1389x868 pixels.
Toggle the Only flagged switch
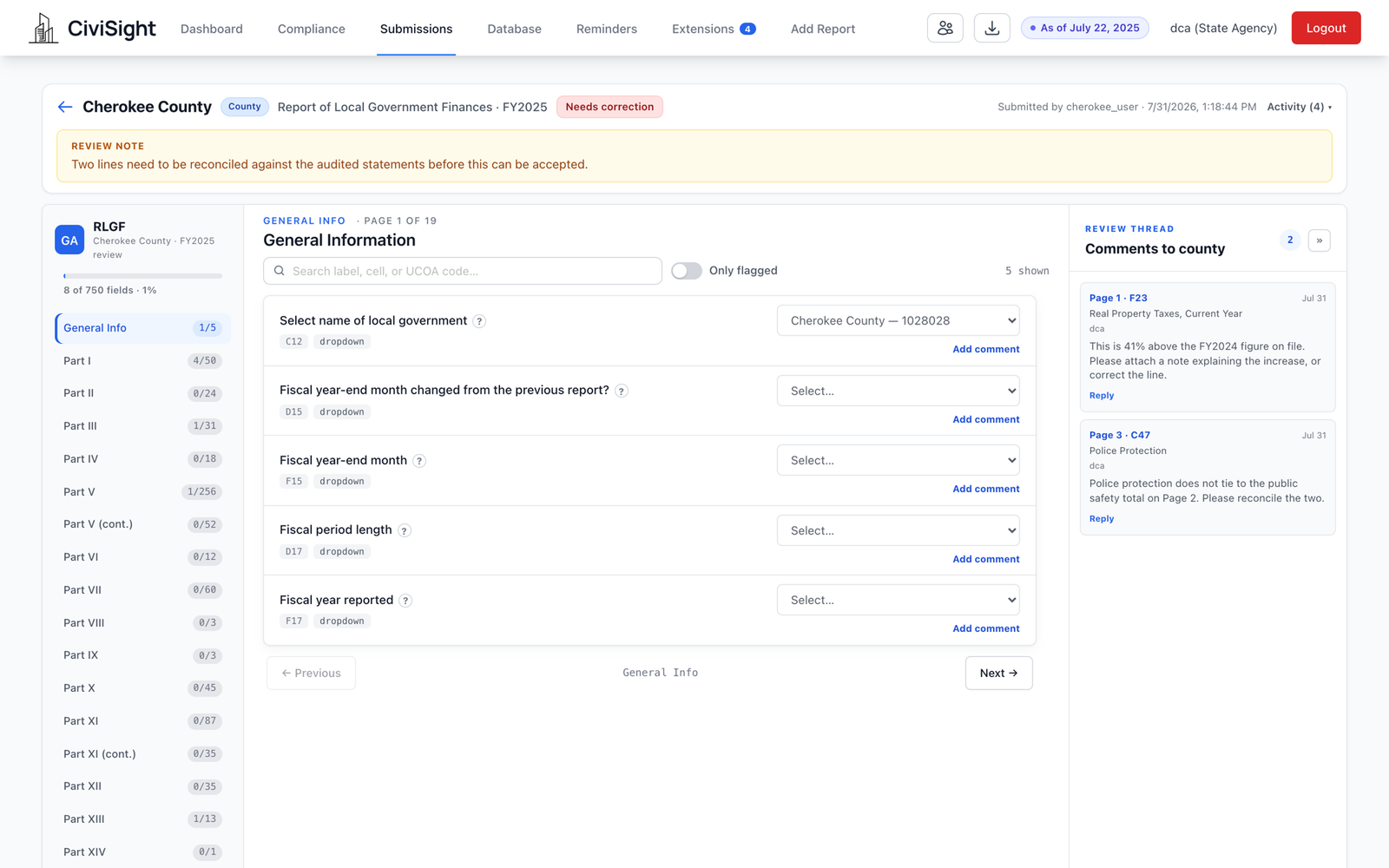click(687, 271)
